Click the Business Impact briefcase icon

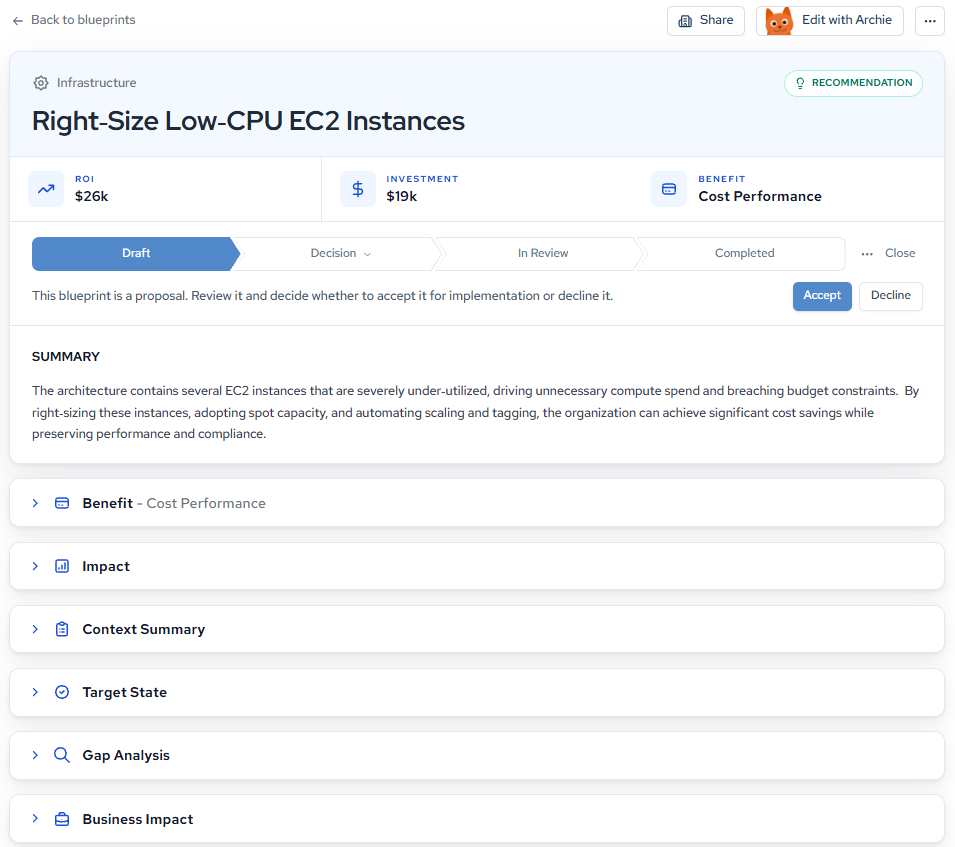click(62, 819)
